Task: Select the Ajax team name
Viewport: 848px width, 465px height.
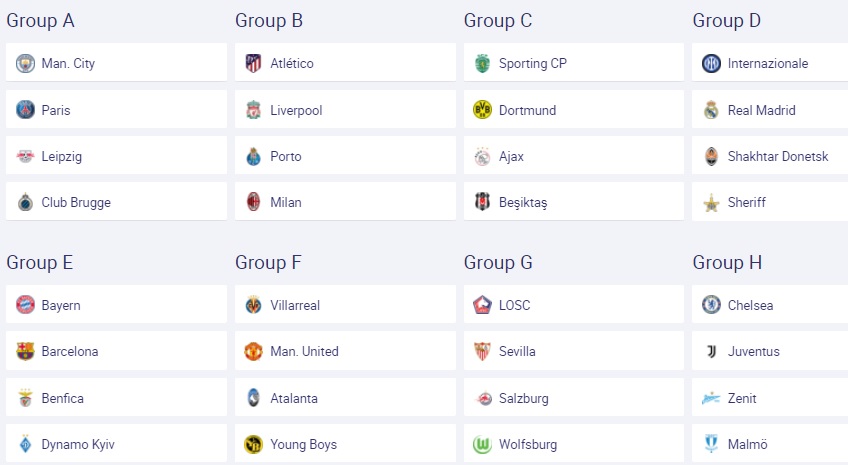Action: 511,156
